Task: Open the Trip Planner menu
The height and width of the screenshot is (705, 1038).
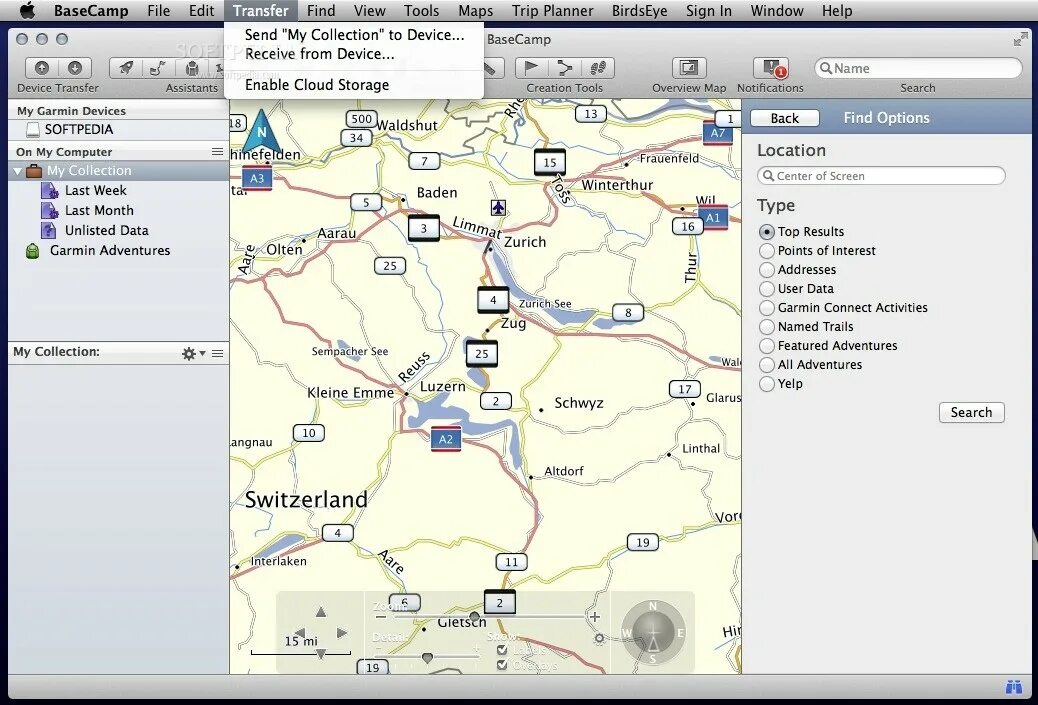Action: [x=552, y=11]
